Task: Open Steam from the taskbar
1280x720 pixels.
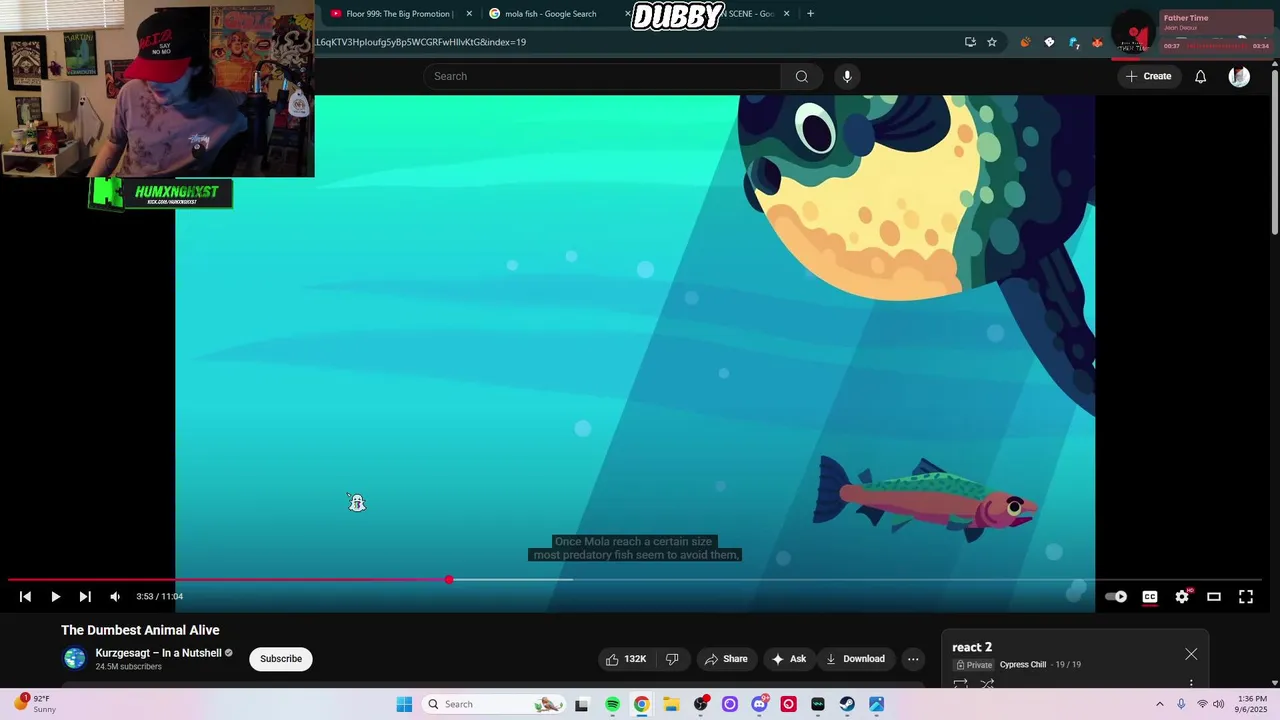Action: pyautogui.click(x=847, y=704)
